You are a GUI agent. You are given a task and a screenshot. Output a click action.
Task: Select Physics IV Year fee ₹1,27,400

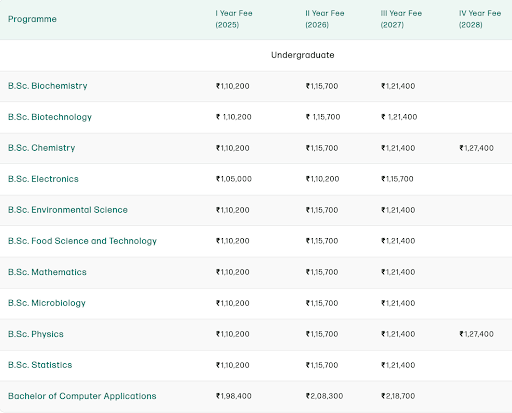point(476,334)
